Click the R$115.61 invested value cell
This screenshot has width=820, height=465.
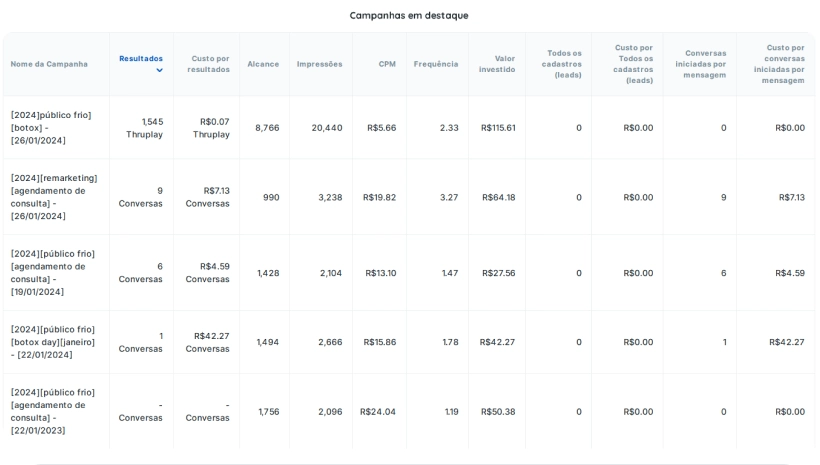point(498,128)
